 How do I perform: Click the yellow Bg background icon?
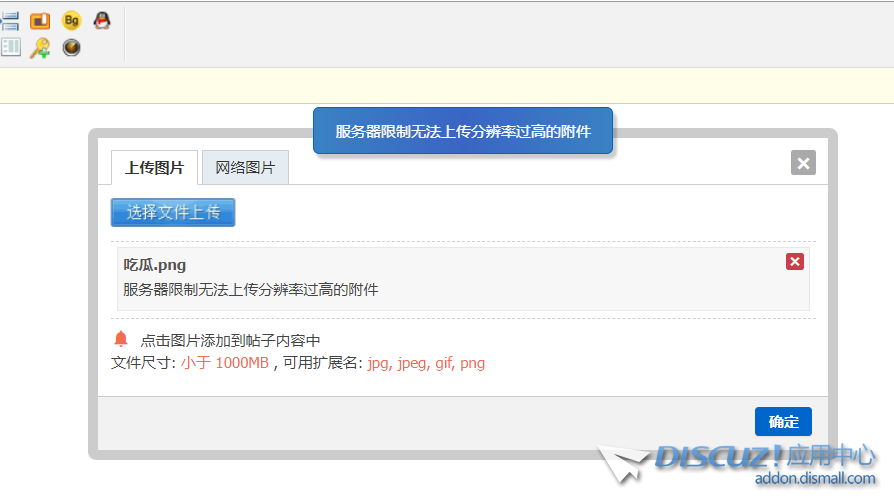point(71,21)
